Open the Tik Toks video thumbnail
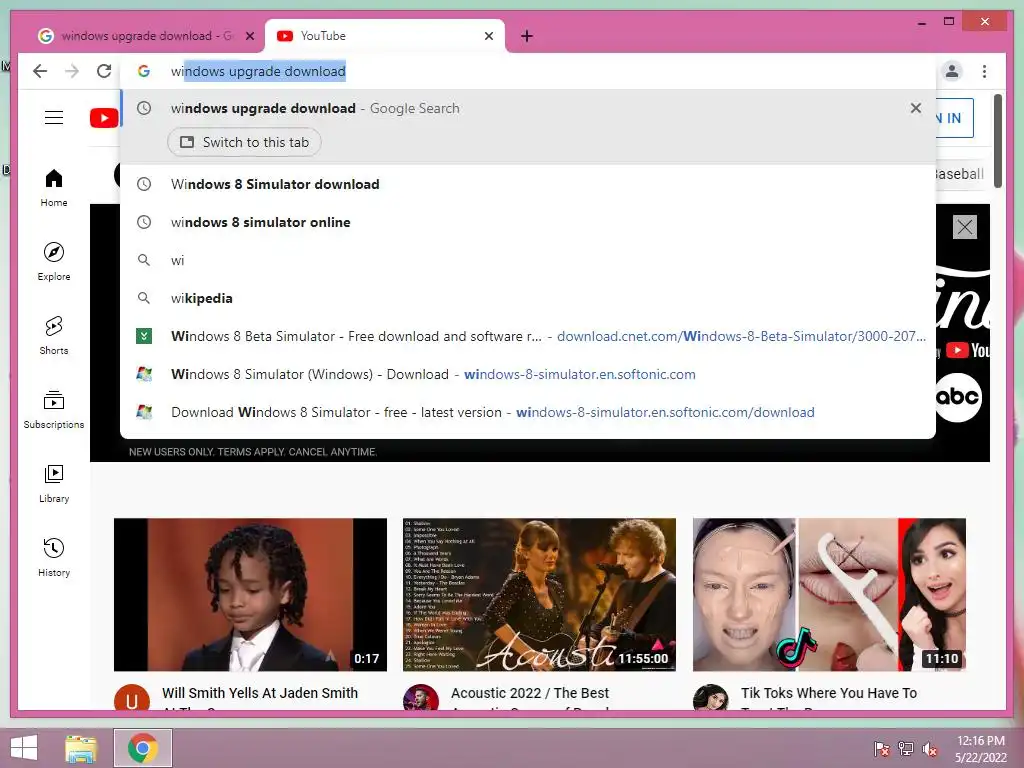Viewport: 1024px width, 768px height. pos(829,594)
